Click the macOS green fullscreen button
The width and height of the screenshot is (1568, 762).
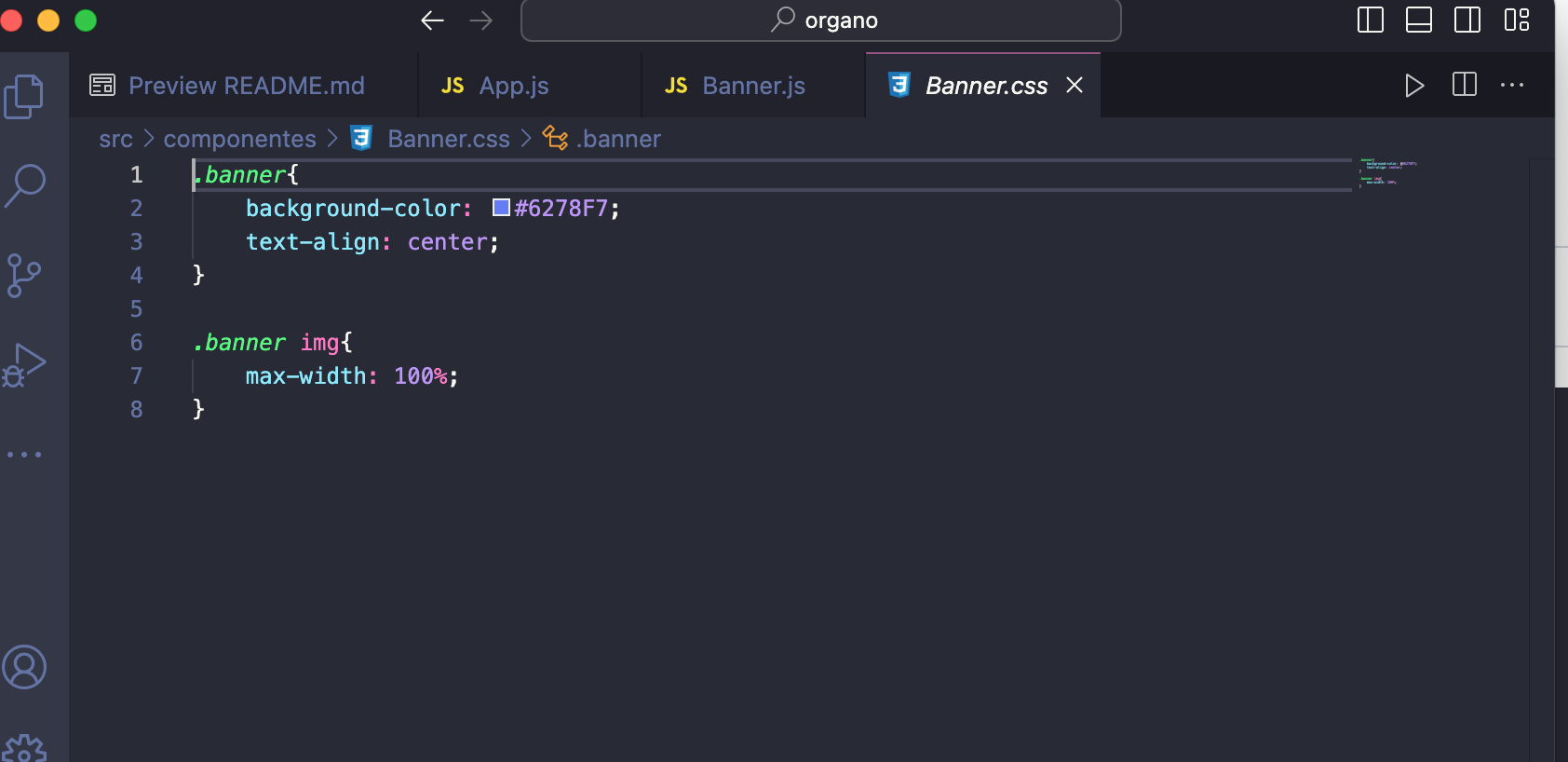point(86,20)
